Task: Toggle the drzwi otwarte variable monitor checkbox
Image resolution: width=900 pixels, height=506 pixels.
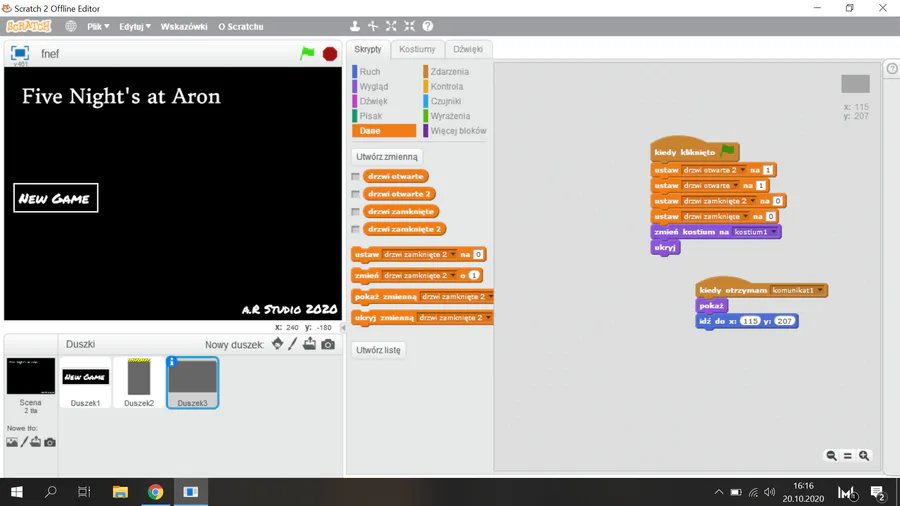Action: [x=356, y=176]
